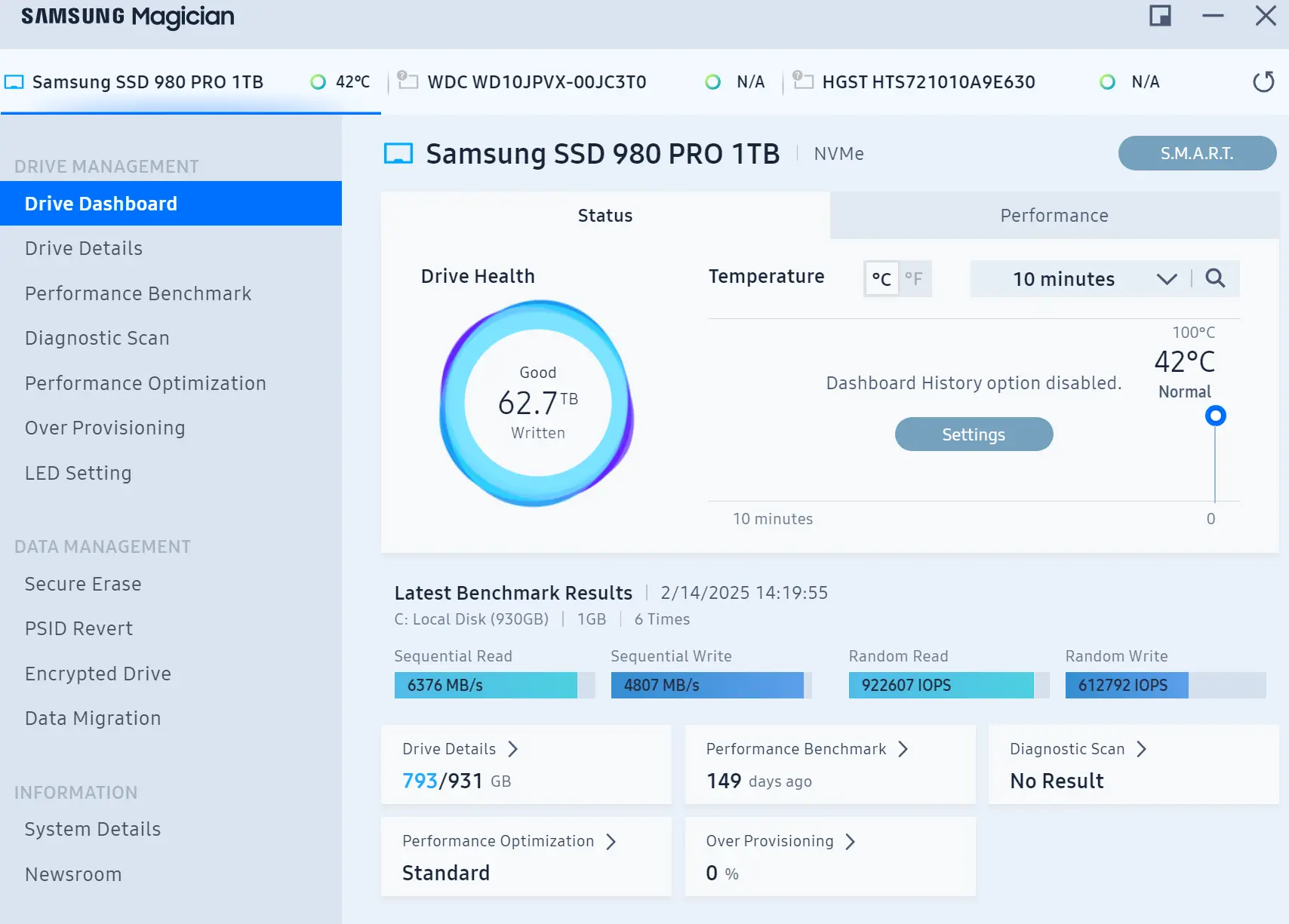Open Newsroom in sidebar
The width and height of the screenshot is (1289, 924).
171,874
